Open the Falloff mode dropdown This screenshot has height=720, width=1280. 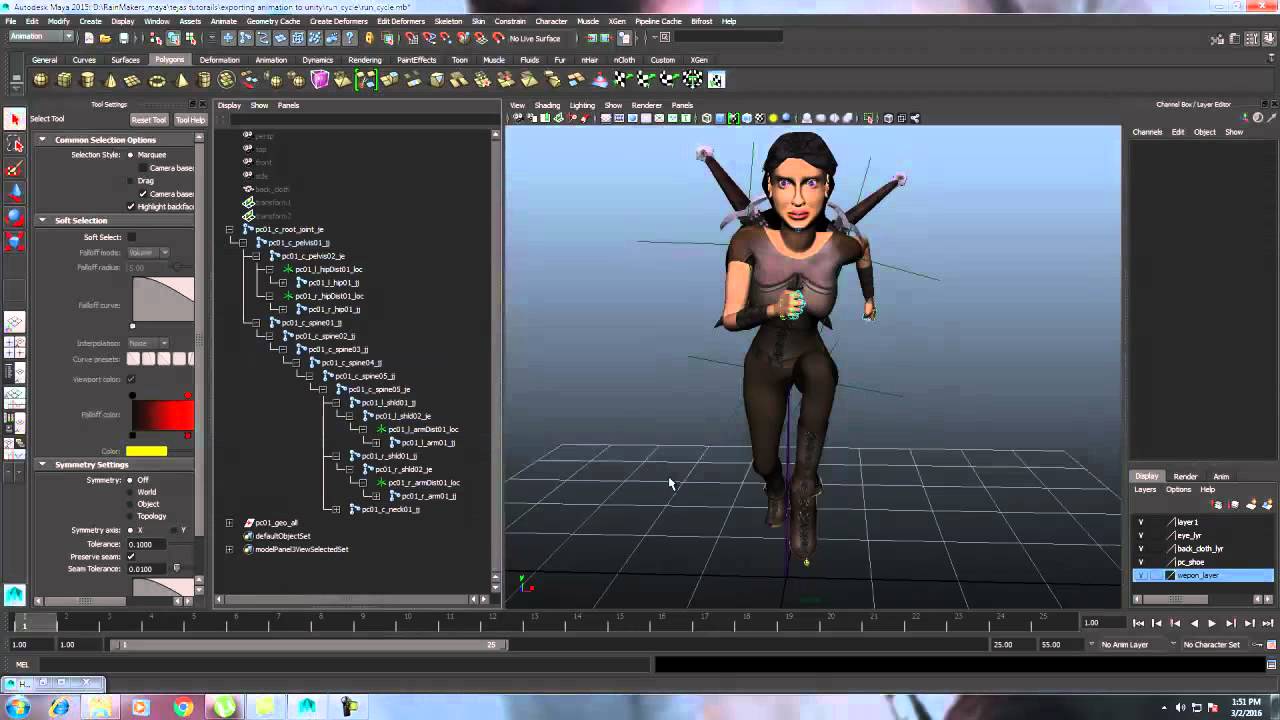point(149,253)
